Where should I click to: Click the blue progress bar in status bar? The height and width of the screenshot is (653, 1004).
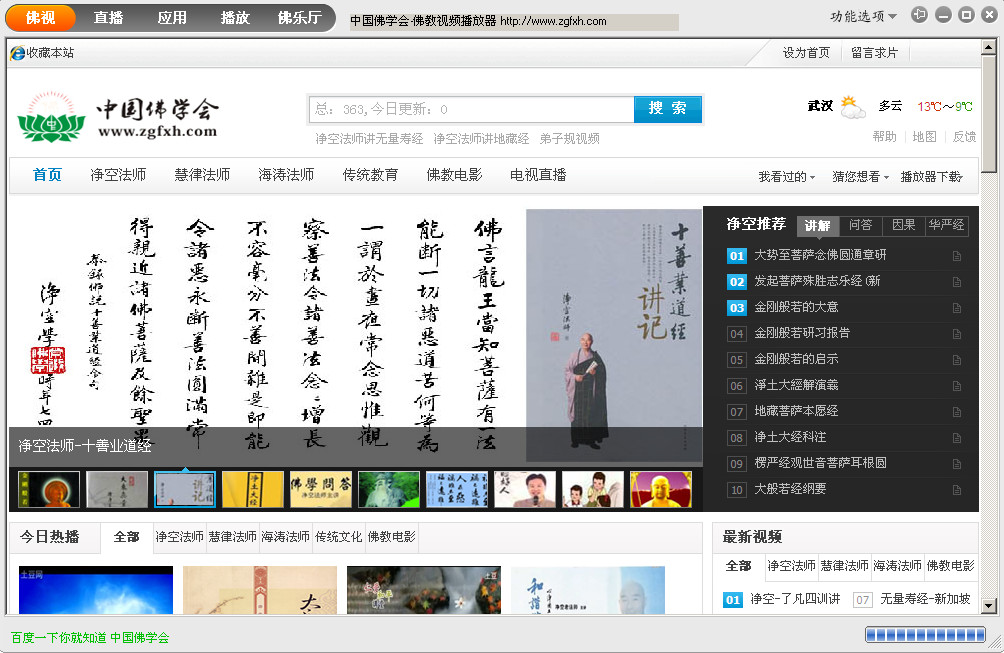tap(925, 635)
